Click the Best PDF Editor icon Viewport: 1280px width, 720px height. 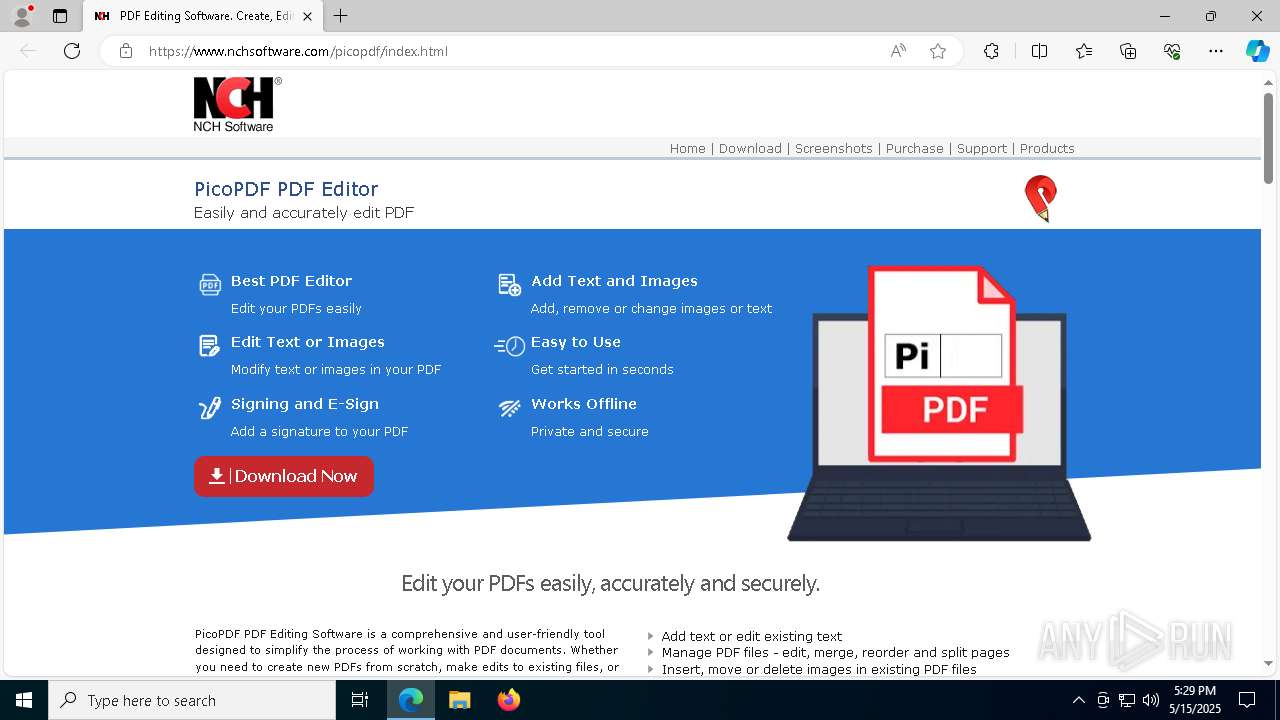[x=210, y=285]
